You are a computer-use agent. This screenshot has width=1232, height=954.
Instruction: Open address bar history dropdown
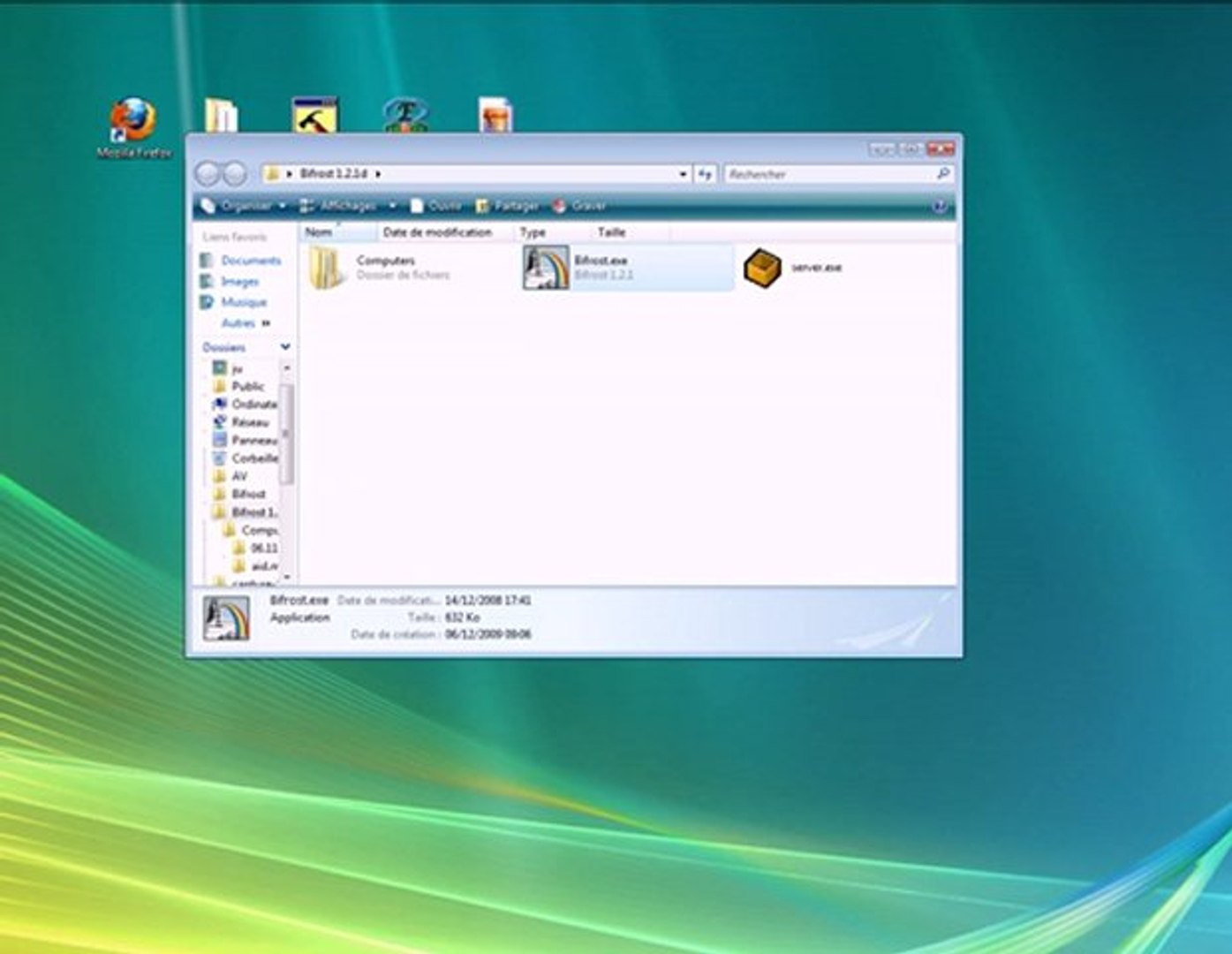pyautogui.click(x=683, y=174)
